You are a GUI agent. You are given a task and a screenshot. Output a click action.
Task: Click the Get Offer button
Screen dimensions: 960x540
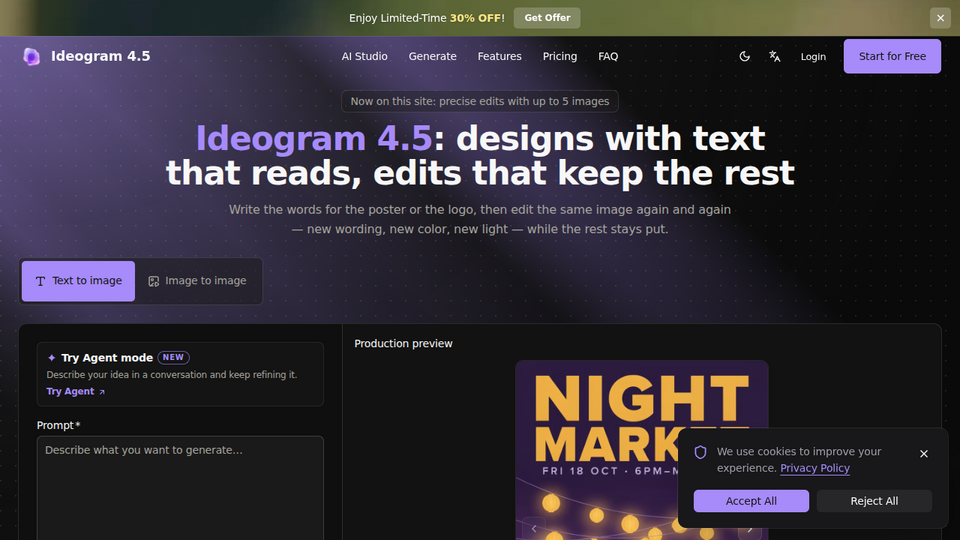pos(547,18)
